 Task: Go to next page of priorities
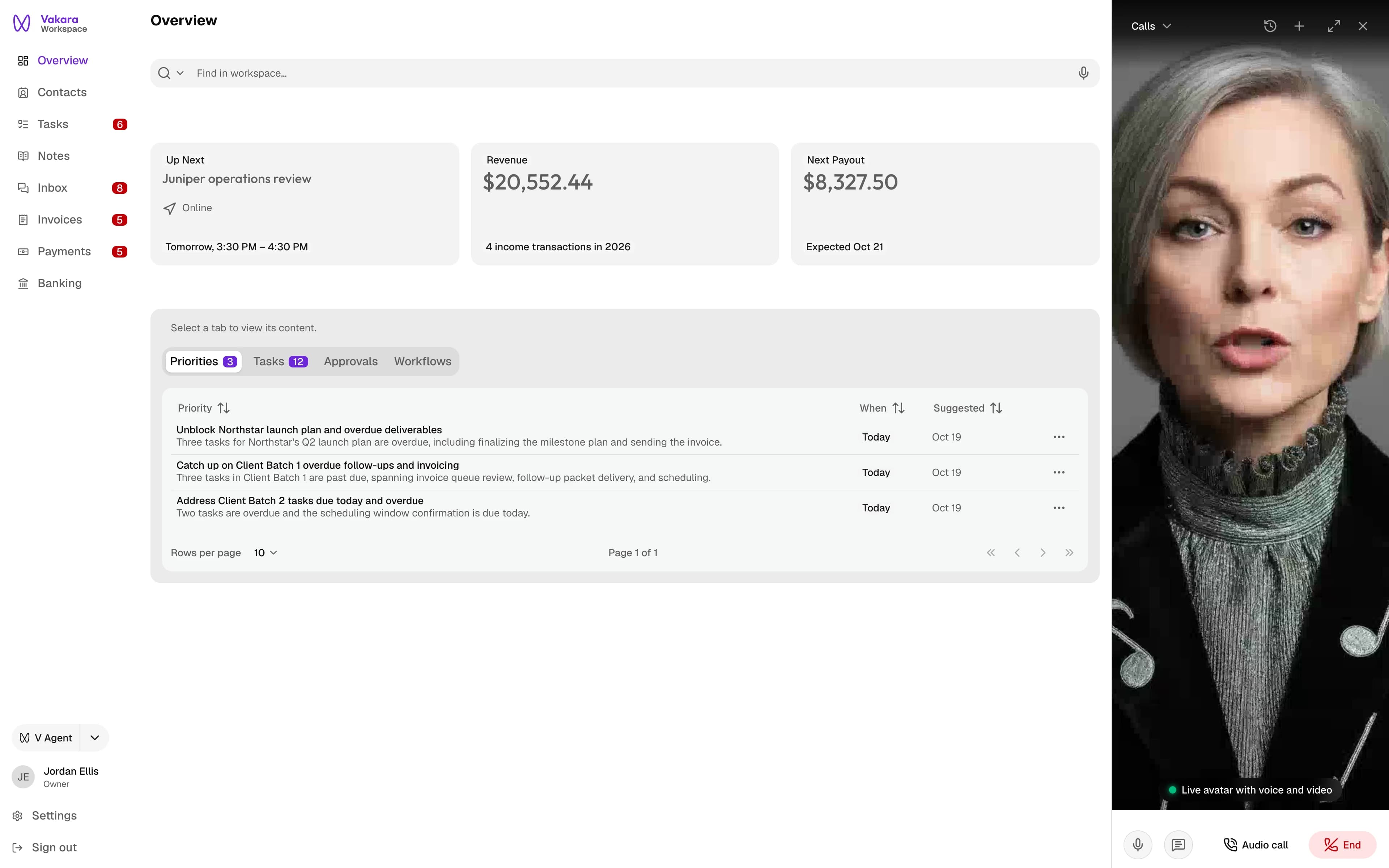click(x=1043, y=553)
